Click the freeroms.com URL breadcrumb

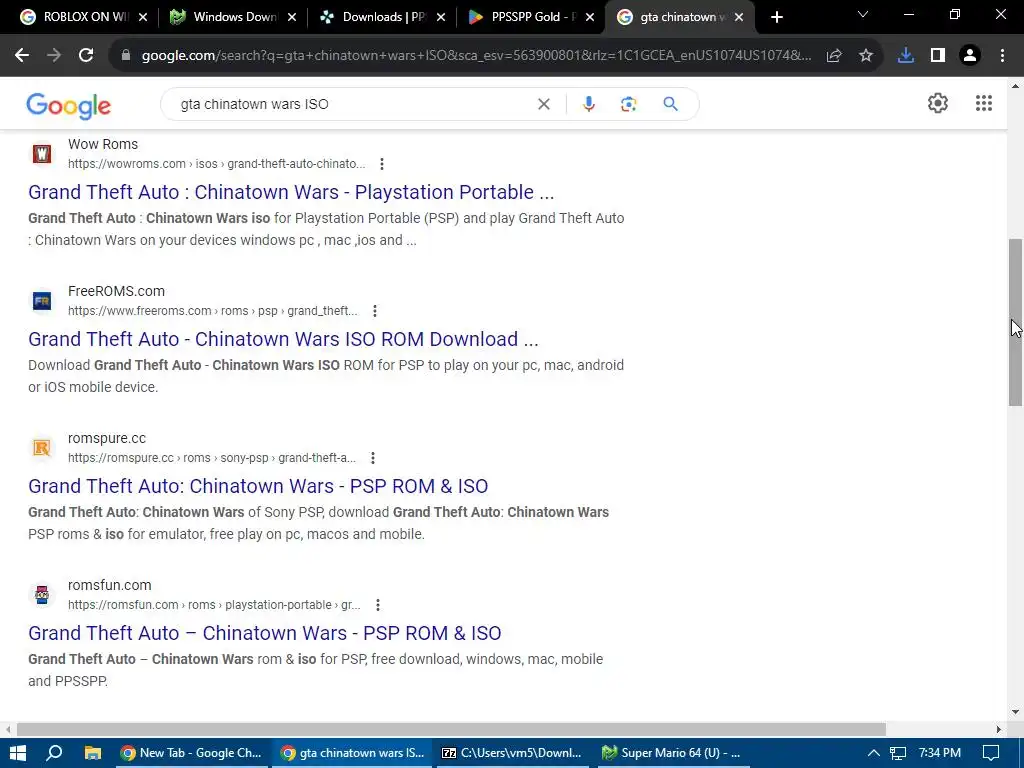pyautogui.click(x=212, y=311)
